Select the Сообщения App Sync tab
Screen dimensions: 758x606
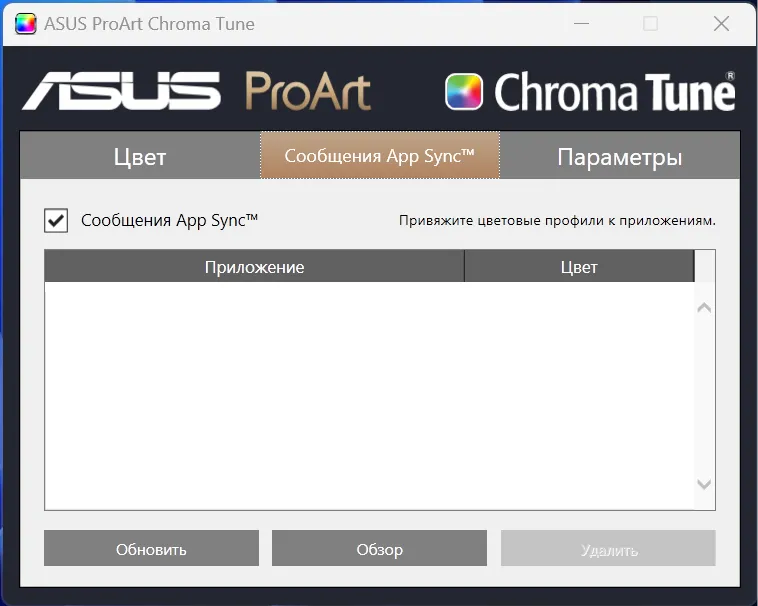[x=379, y=156]
